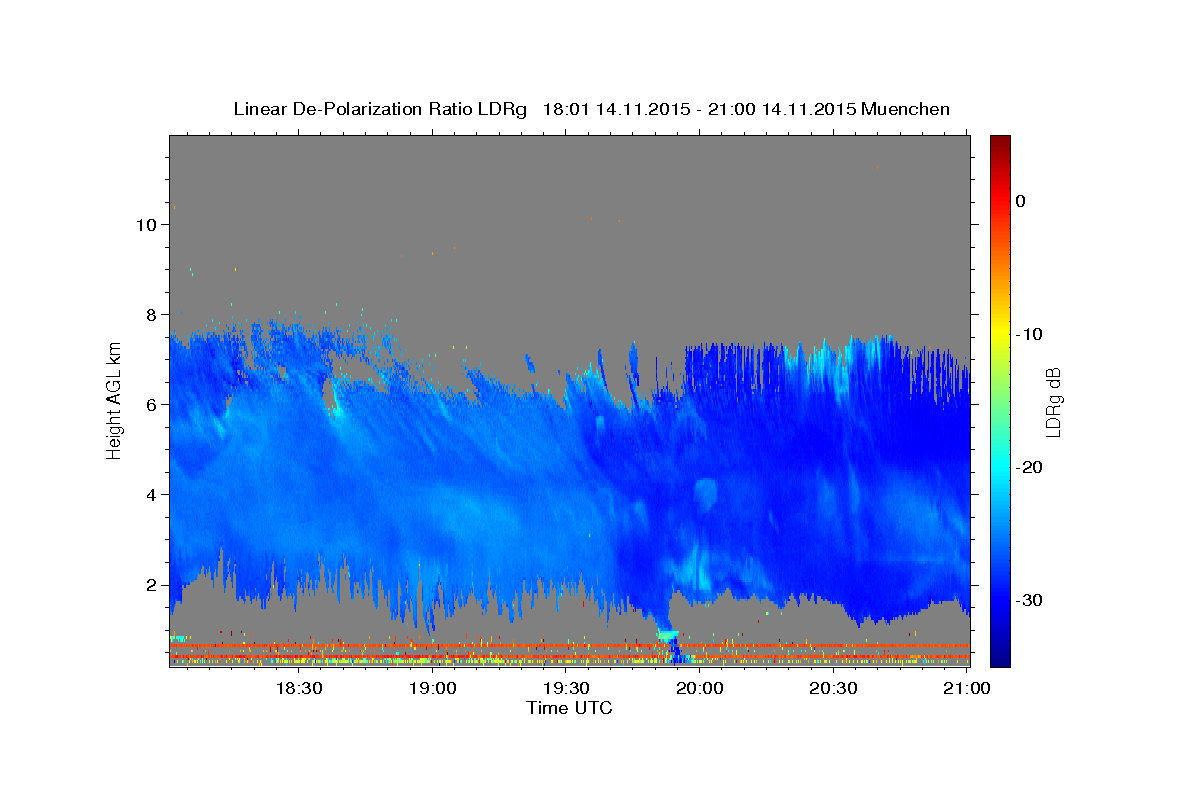
Task: Click the 19:30 time tick label
Action: click(x=566, y=689)
